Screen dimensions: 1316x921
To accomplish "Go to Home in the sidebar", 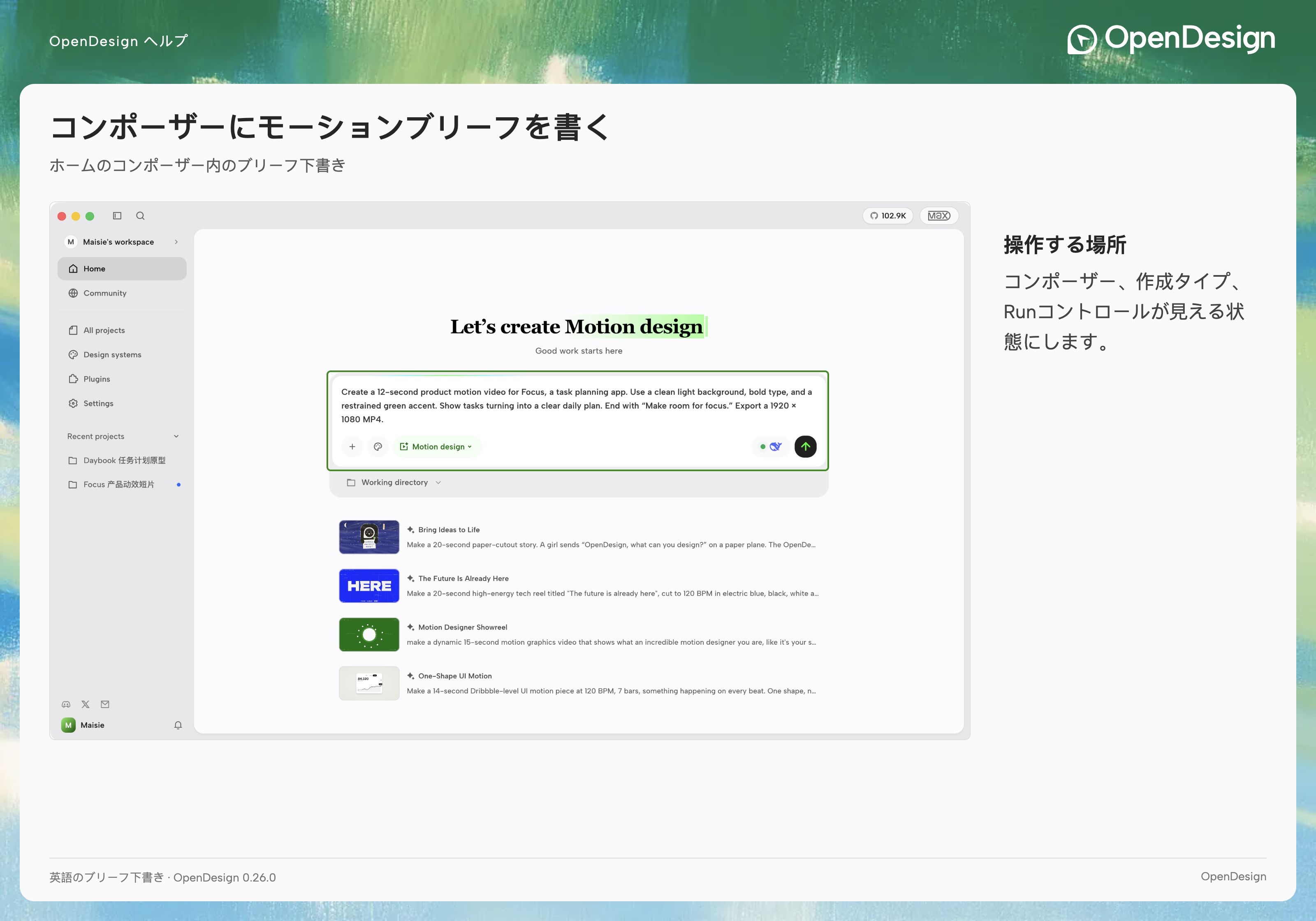I will (x=122, y=269).
